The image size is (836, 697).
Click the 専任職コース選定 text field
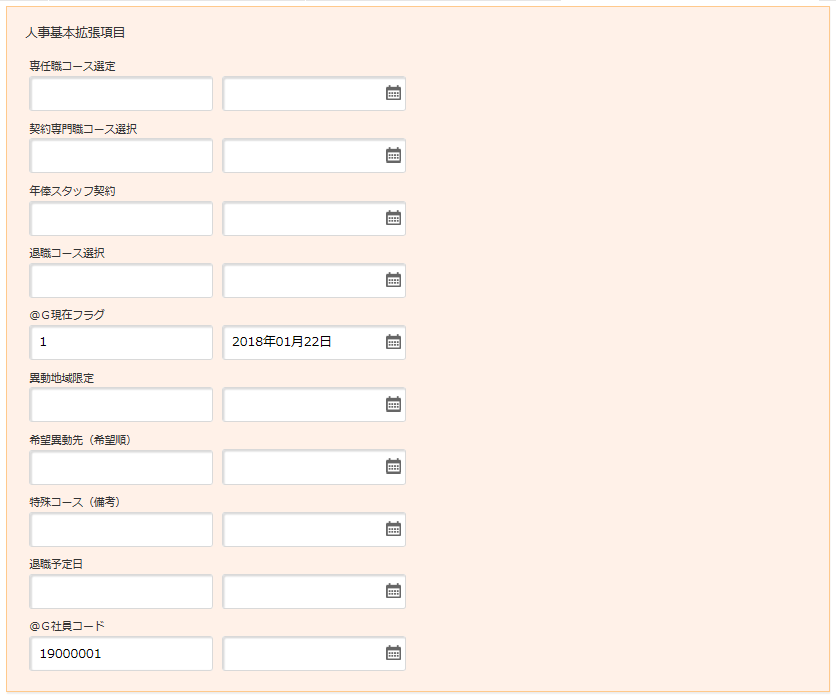click(x=121, y=93)
